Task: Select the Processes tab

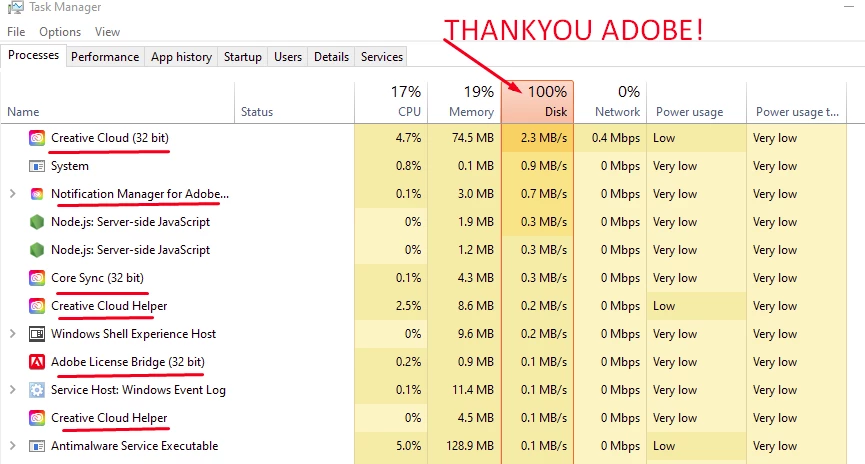Action: point(34,56)
